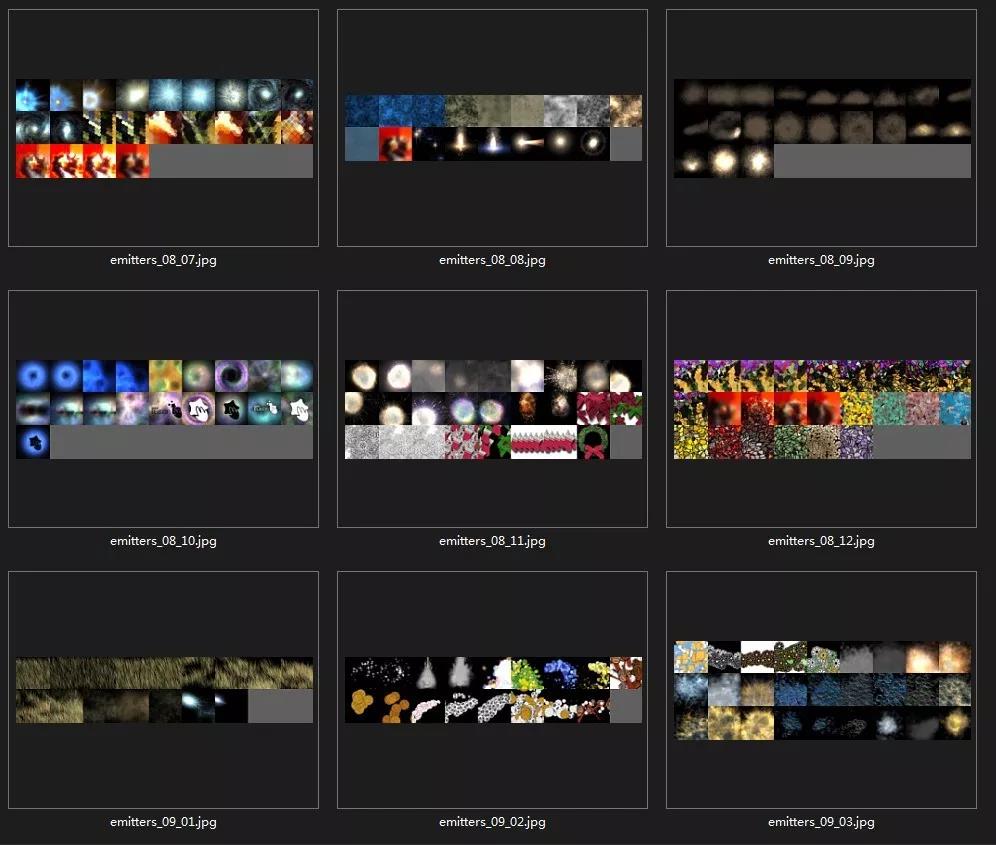The height and width of the screenshot is (845, 996).
Task: Click the file name emitters_08_11.jpg
Action: click(492, 541)
